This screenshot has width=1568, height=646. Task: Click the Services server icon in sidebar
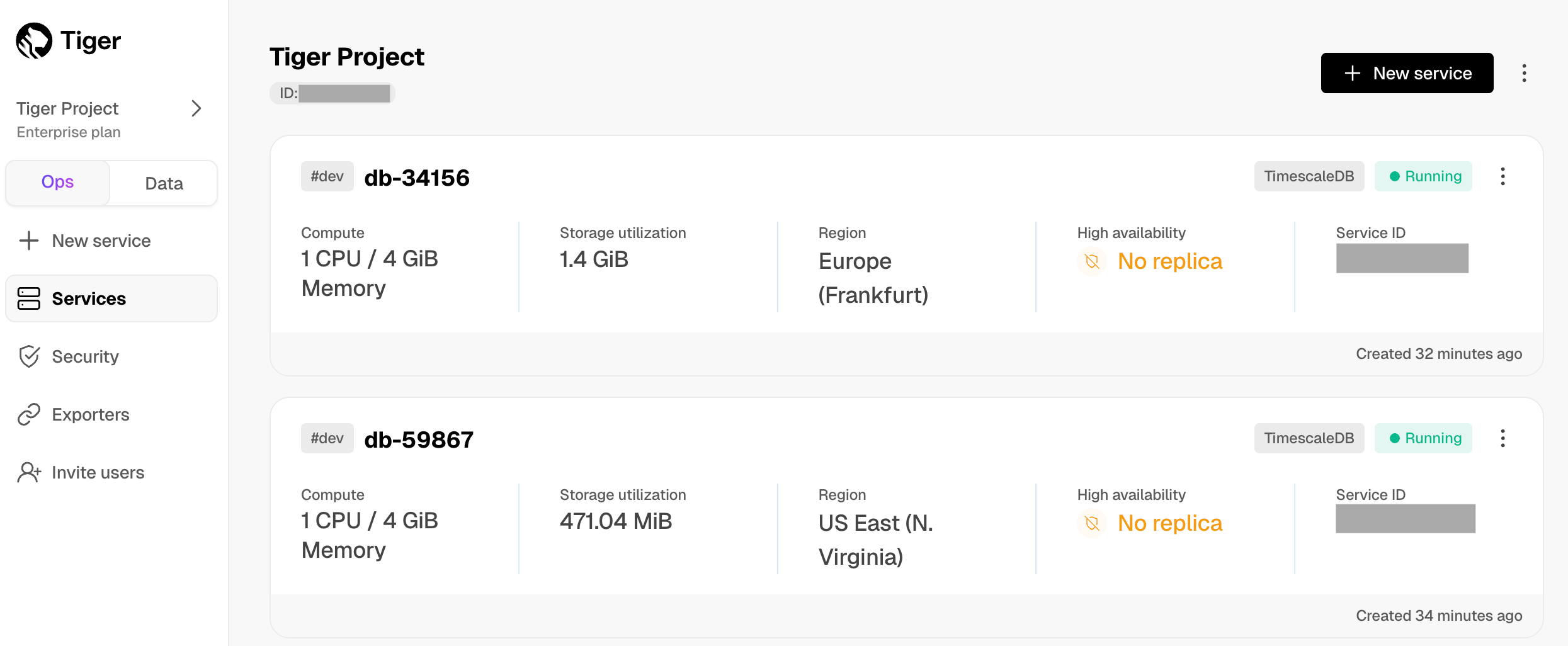(x=29, y=298)
